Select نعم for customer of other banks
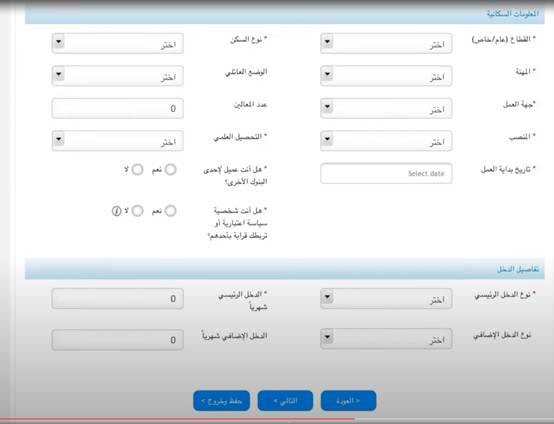The image size is (554, 424). [170, 170]
